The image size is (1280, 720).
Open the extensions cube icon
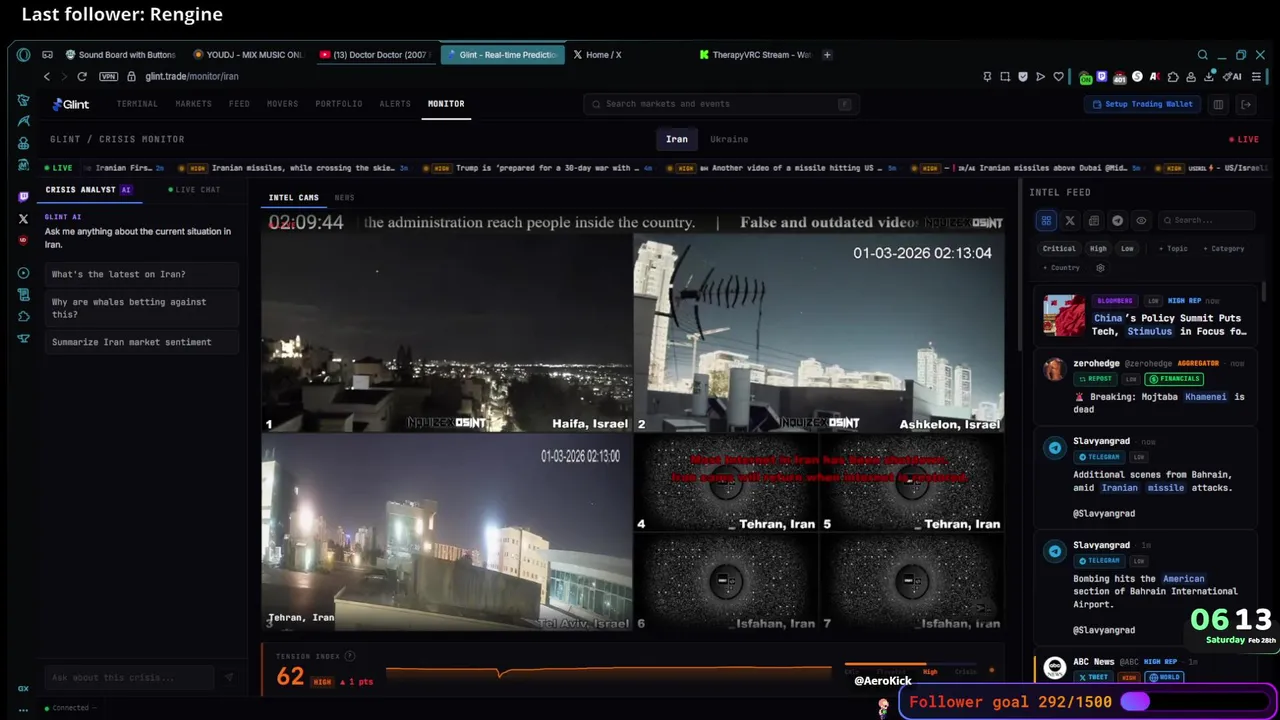pos(1173,76)
